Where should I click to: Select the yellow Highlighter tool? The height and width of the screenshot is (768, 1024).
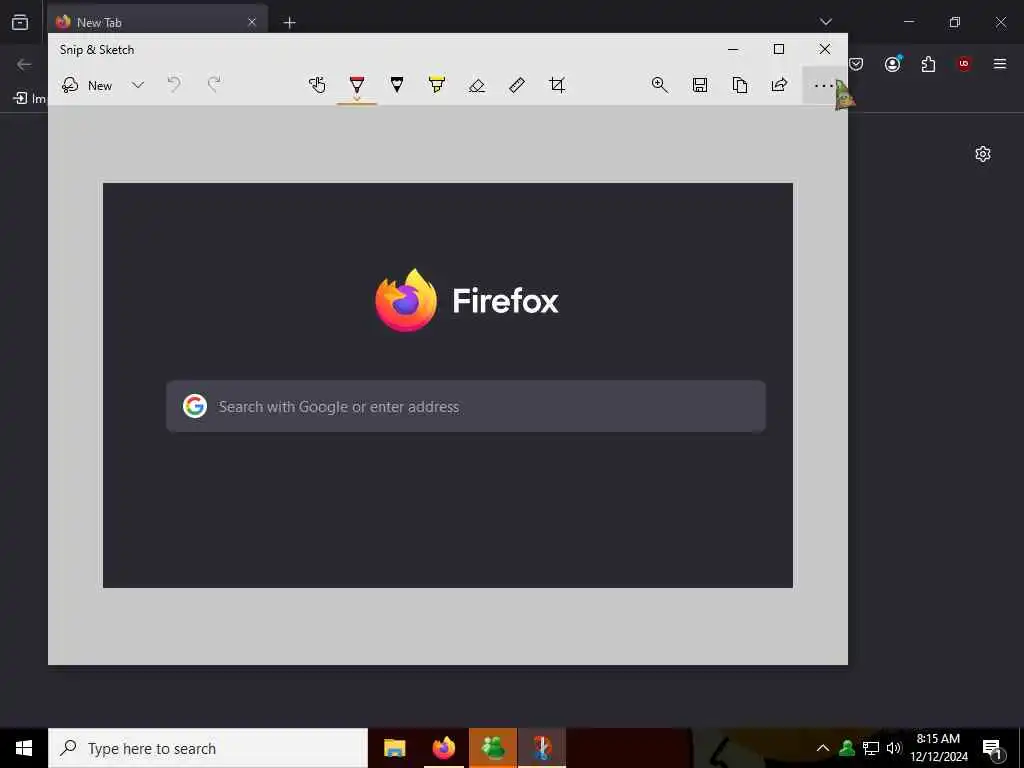(437, 85)
